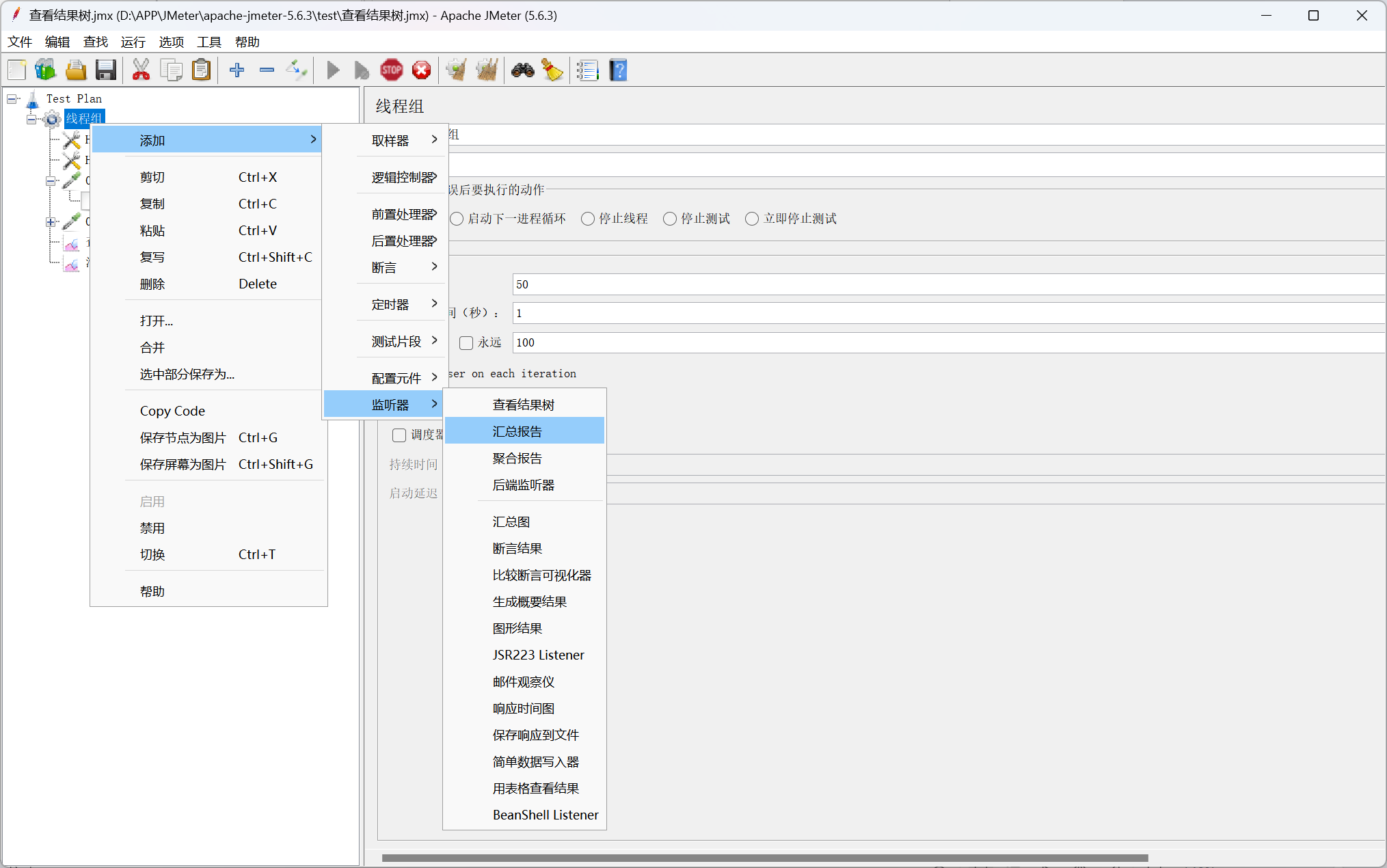
Task: Click the scissors Cut icon
Action: 141,70
